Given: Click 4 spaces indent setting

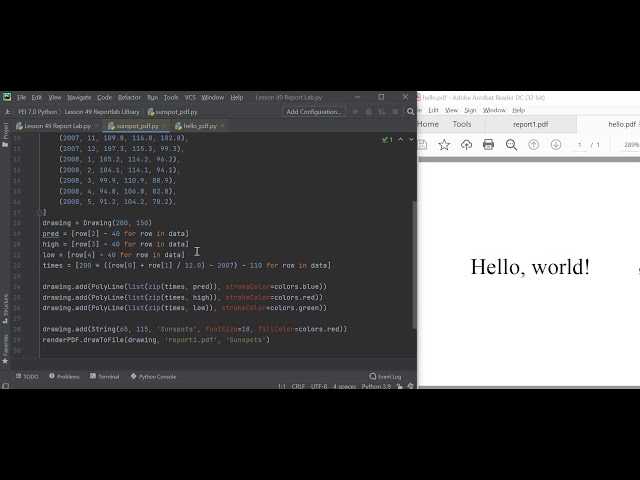Looking at the screenshot, I should 344,386.
